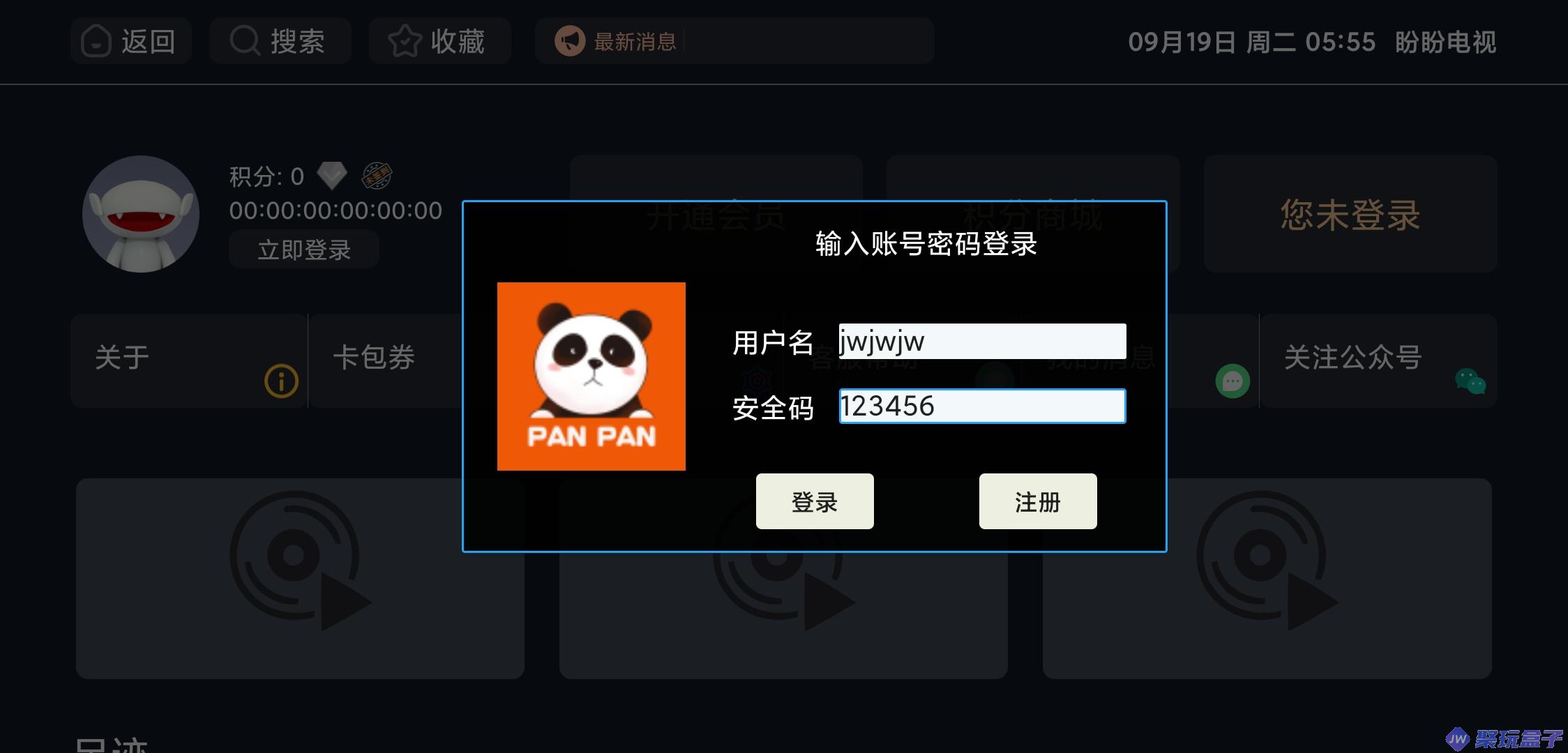Select the third video placeholder thumbnail
This screenshot has width=1568, height=753.
click(x=1267, y=579)
